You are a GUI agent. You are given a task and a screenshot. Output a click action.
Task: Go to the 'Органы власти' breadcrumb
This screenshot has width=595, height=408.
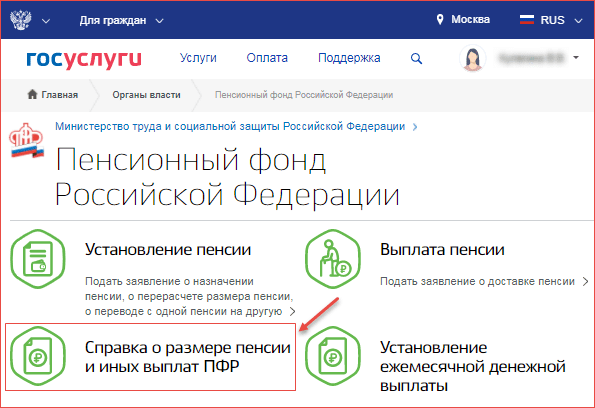[x=146, y=95]
